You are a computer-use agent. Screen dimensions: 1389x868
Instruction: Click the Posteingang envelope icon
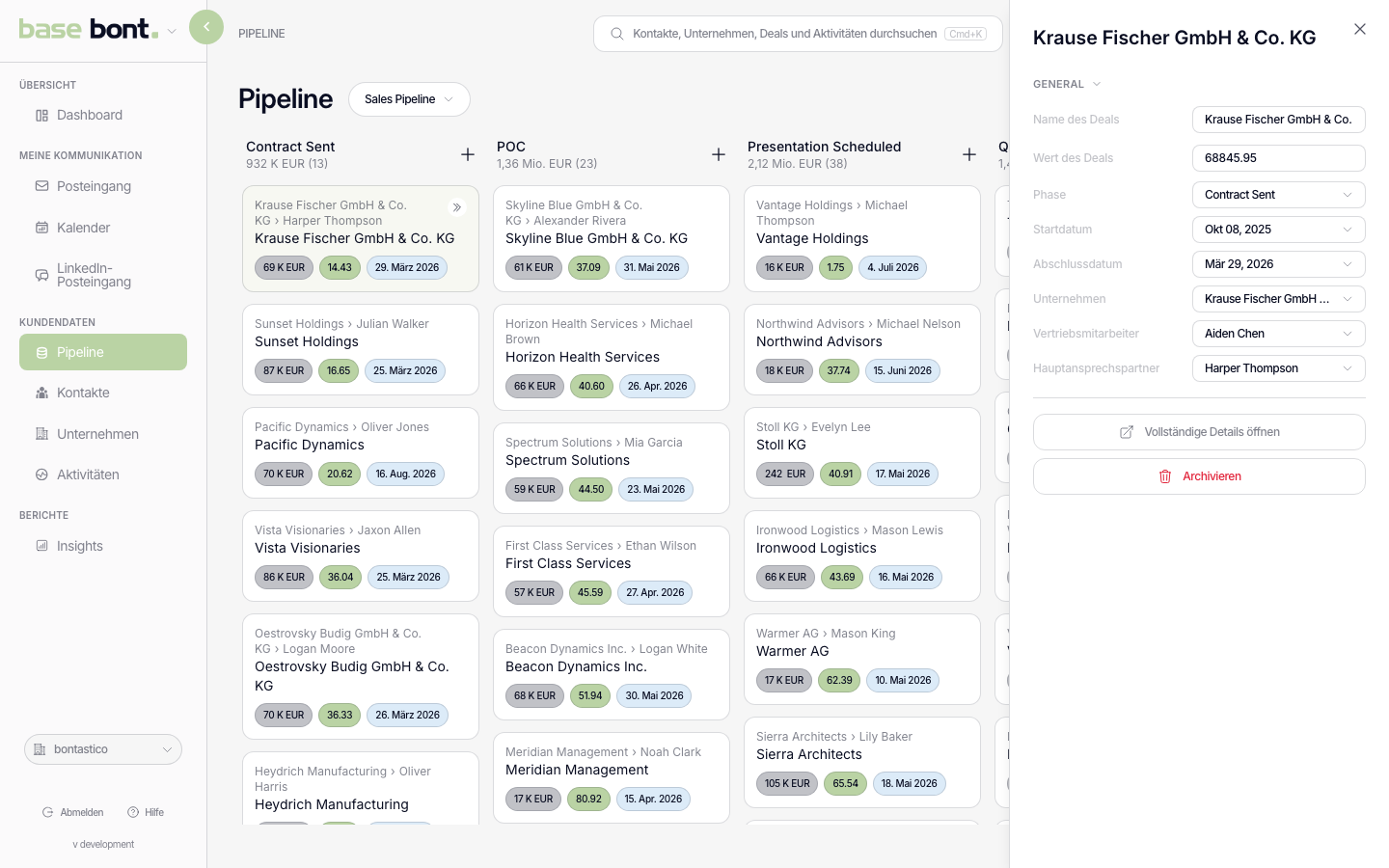pos(41,186)
